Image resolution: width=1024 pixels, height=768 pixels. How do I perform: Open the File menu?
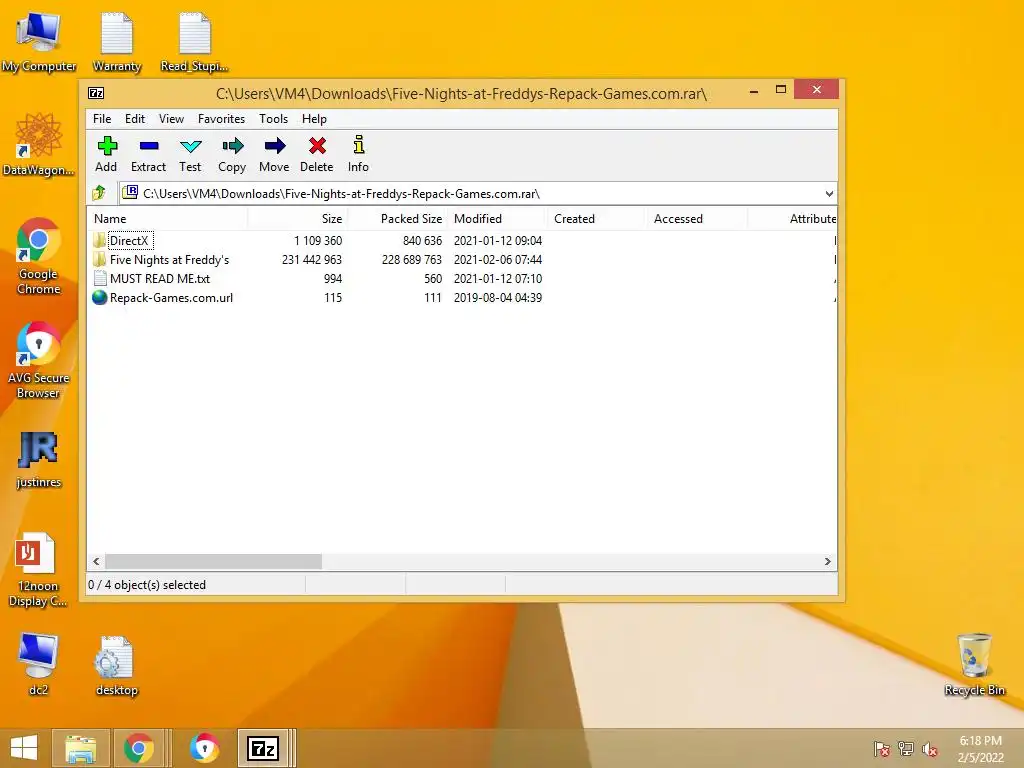pyautogui.click(x=102, y=119)
